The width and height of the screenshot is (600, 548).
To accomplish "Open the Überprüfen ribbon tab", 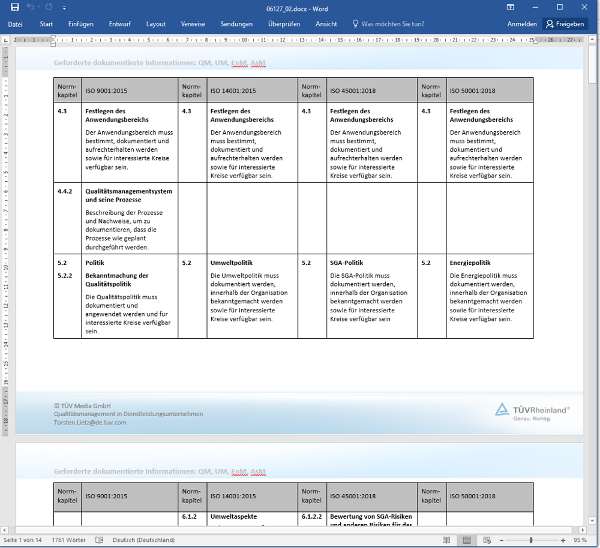I will (286, 23).
